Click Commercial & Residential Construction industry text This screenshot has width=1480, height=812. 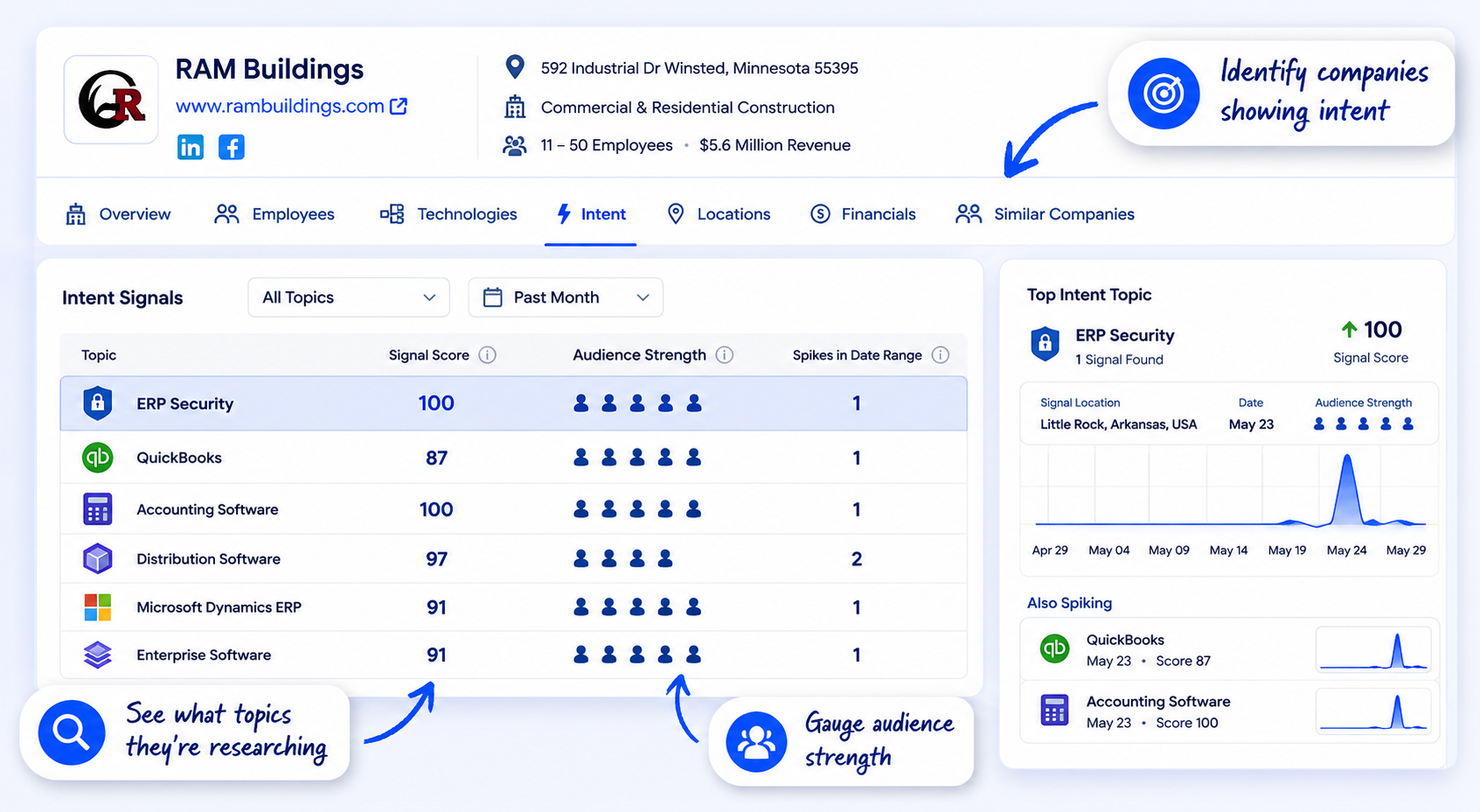(688, 108)
